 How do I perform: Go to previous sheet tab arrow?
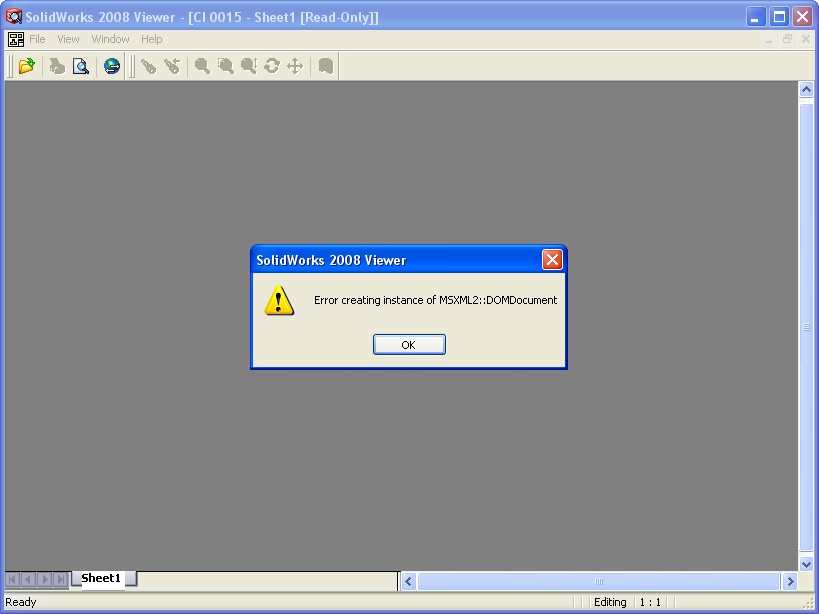(29, 580)
